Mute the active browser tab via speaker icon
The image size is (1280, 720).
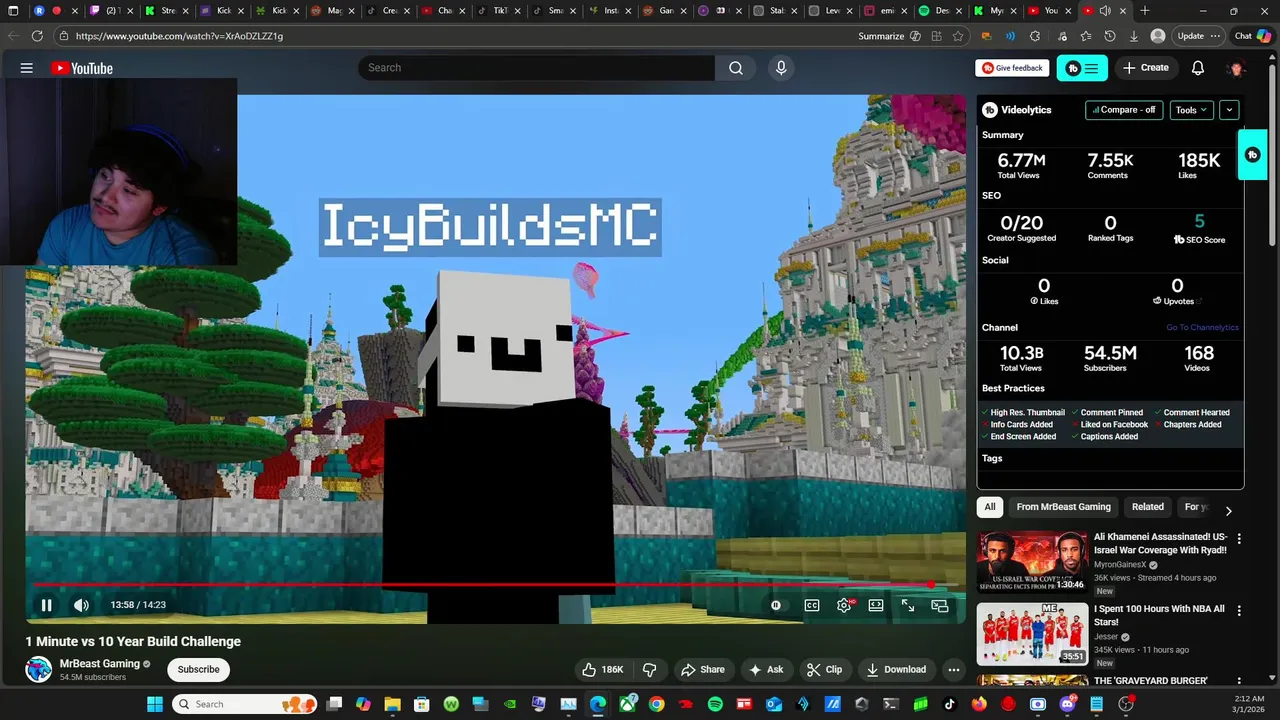click(1105, 11)
